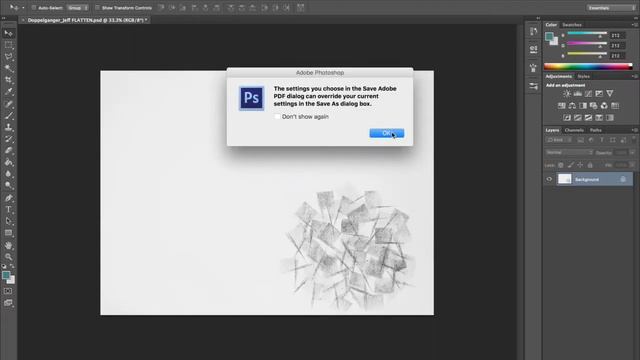Select the Magic Wand tool

click(x=9, y=68)
